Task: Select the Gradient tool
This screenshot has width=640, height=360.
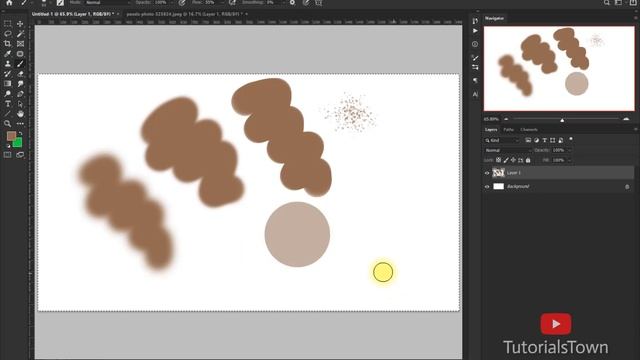Action: tap(7, 84)
